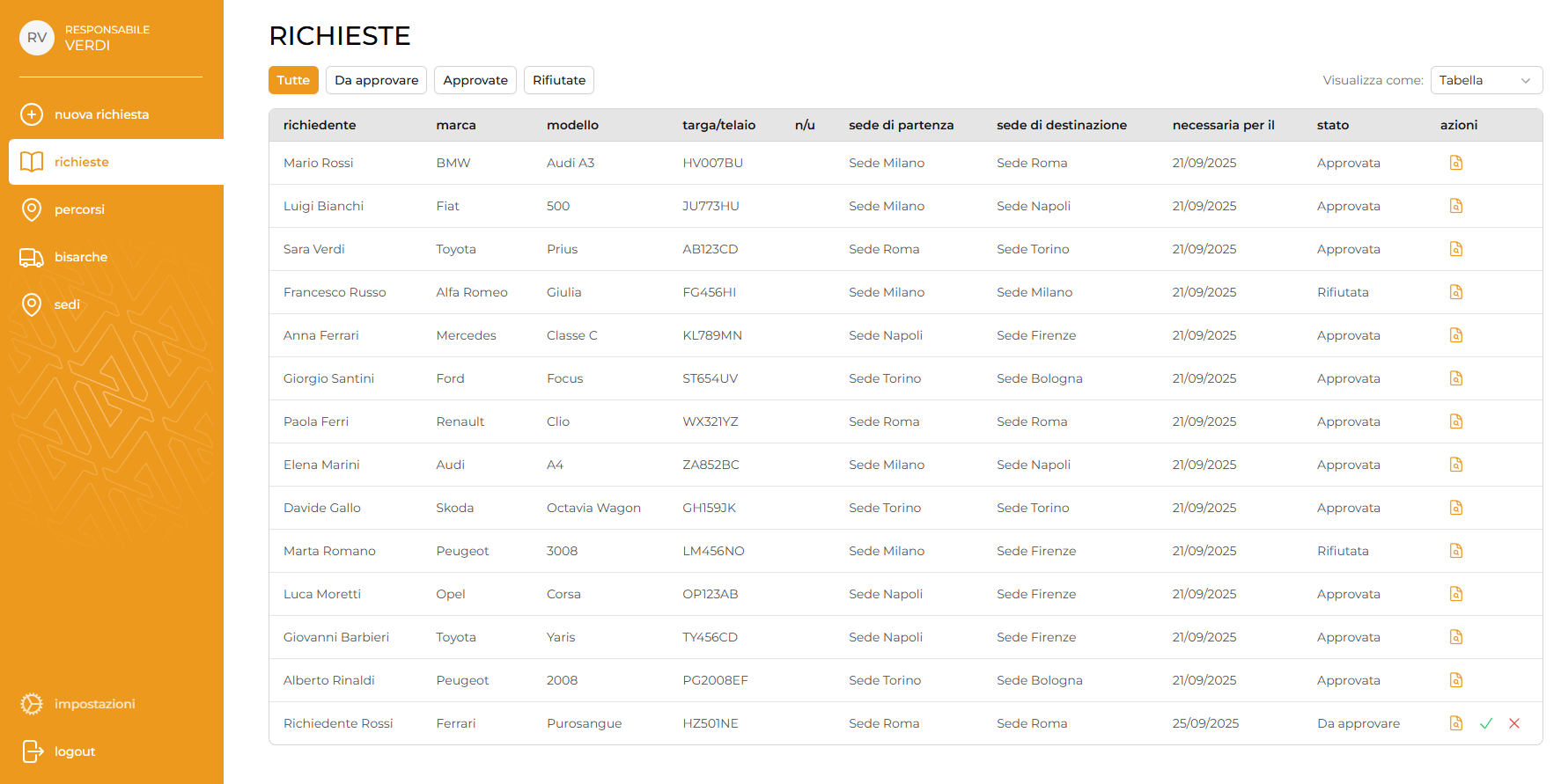
Task: Open the sedi page
Action: pos(67,304)
